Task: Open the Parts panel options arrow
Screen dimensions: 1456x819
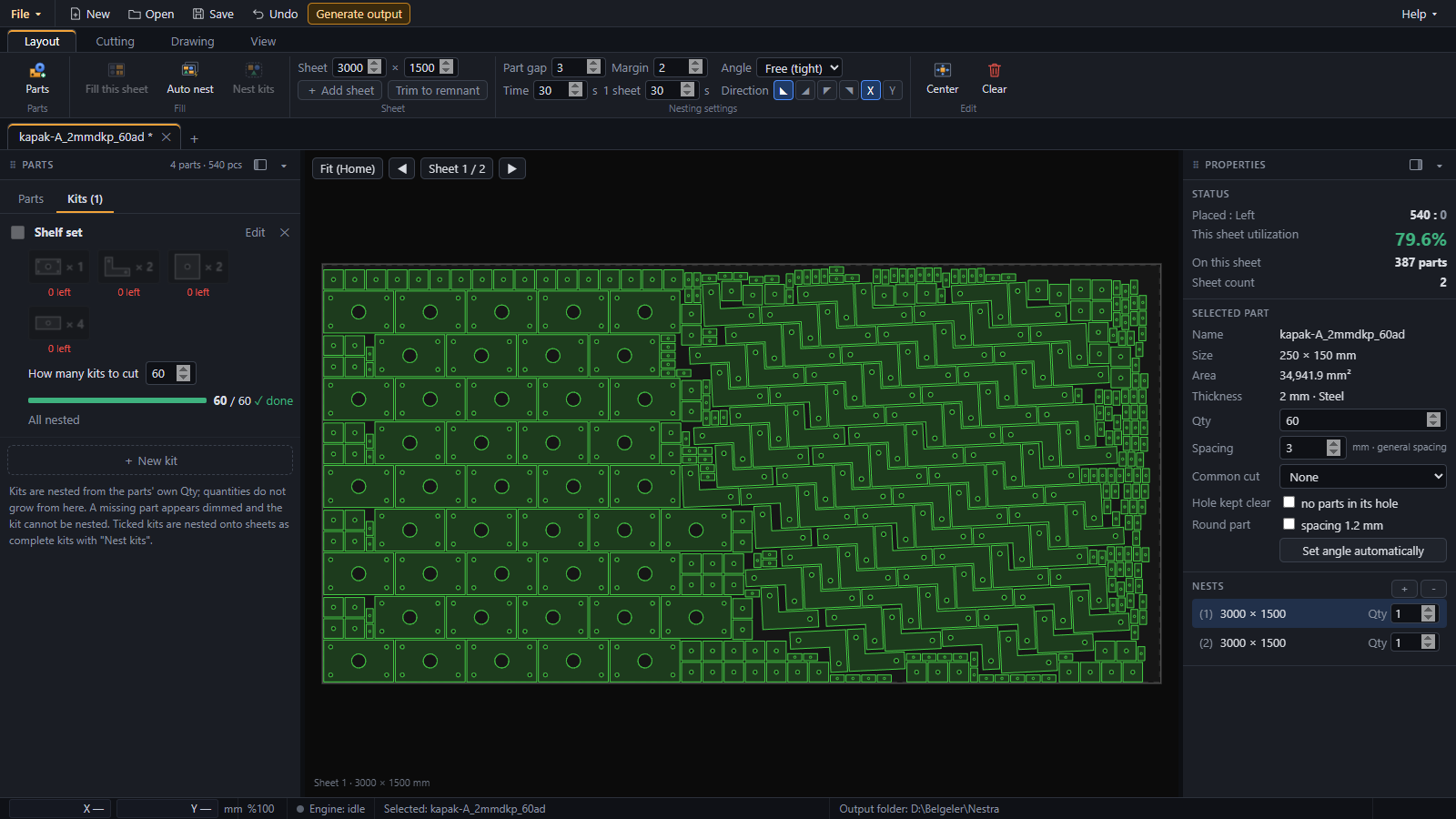Action: point(284,166)
